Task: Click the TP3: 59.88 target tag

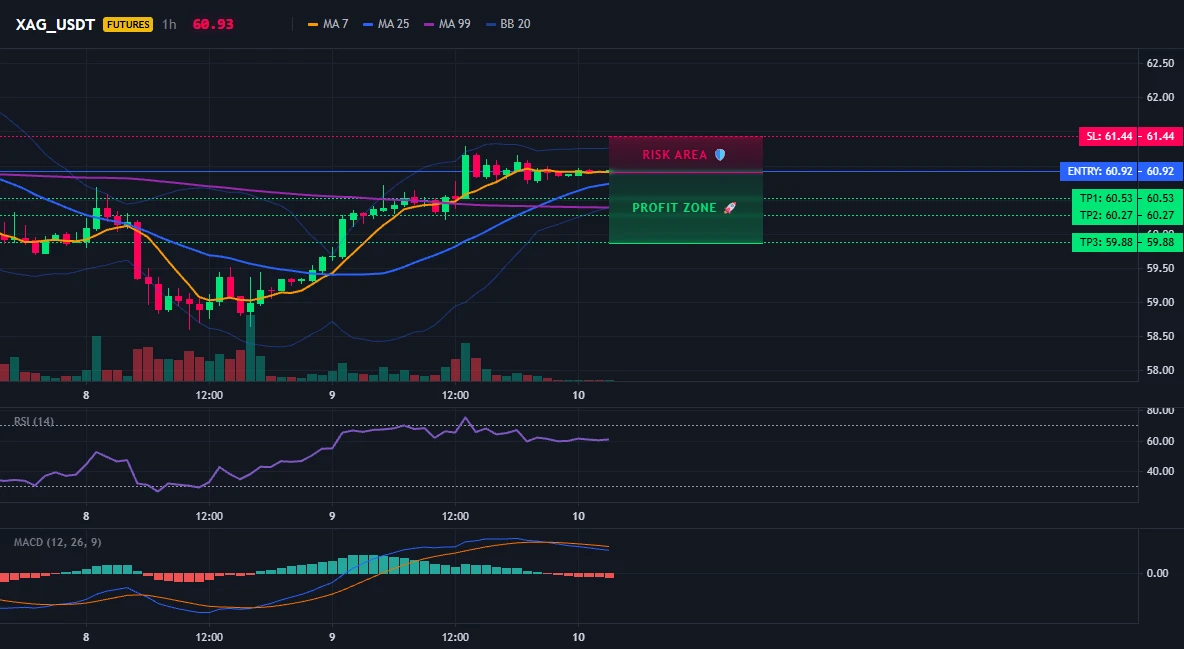Action: tap(1105, 243)
